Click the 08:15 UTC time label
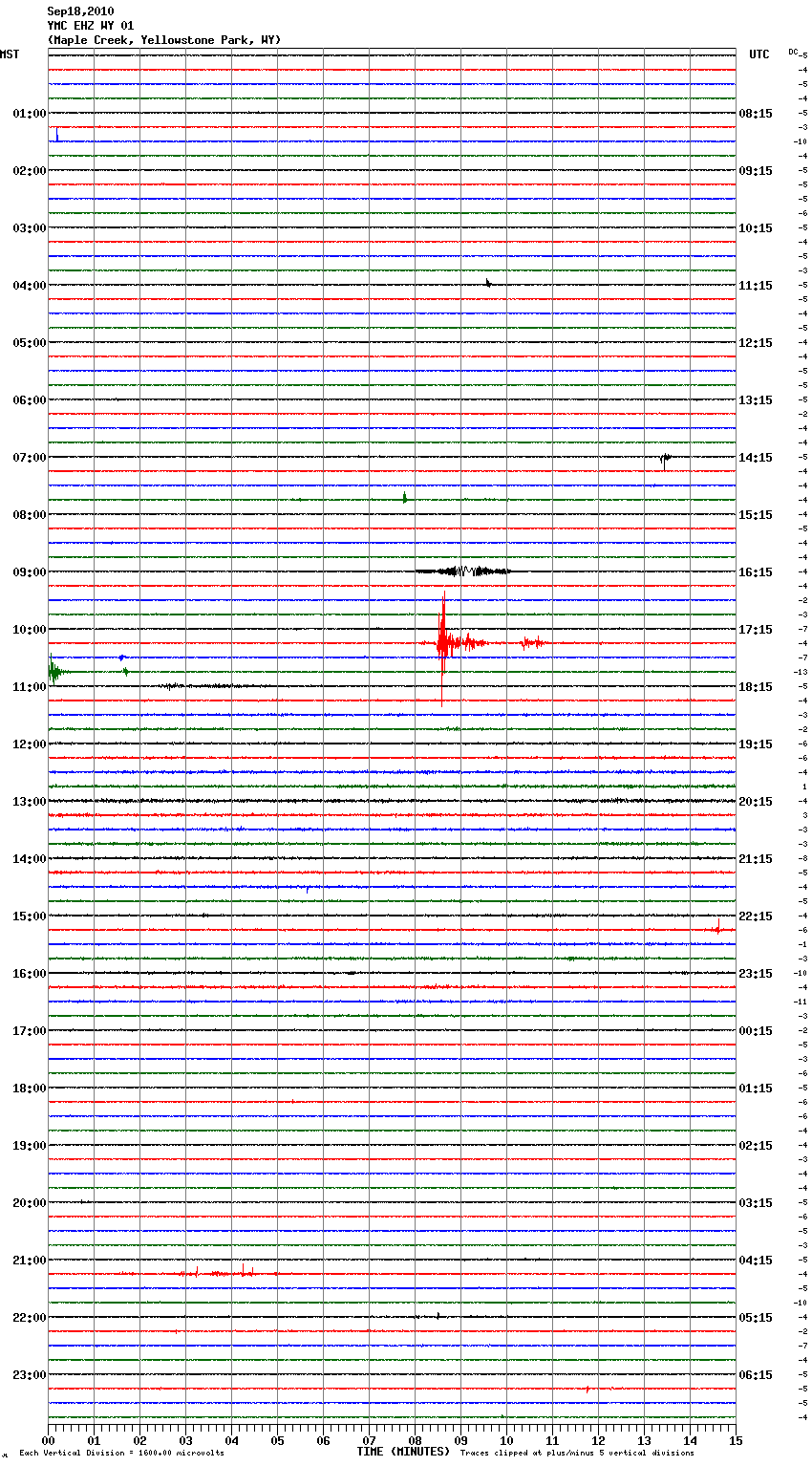The image size is (812, 1466). [x=756, y=114]
